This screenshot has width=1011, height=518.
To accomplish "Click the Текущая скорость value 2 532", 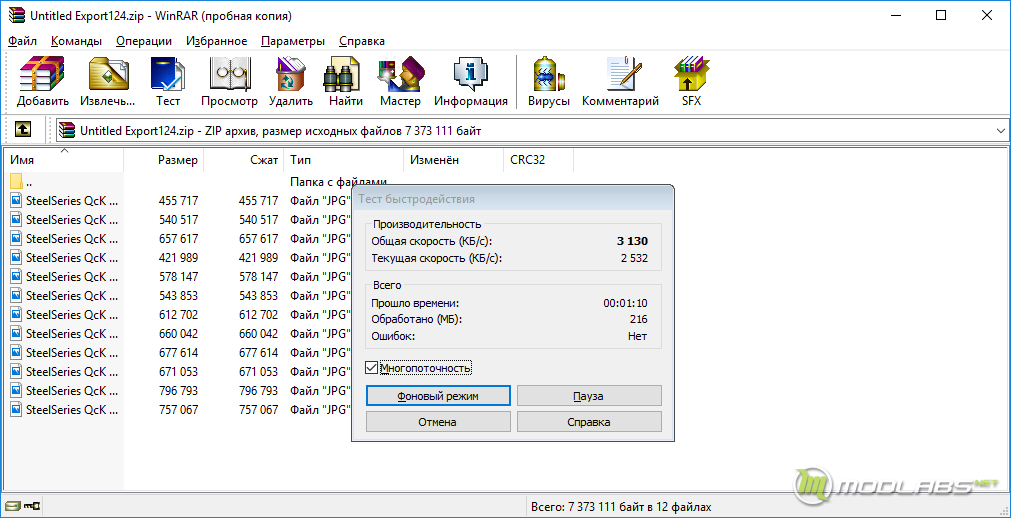I will tap(633, 259).
